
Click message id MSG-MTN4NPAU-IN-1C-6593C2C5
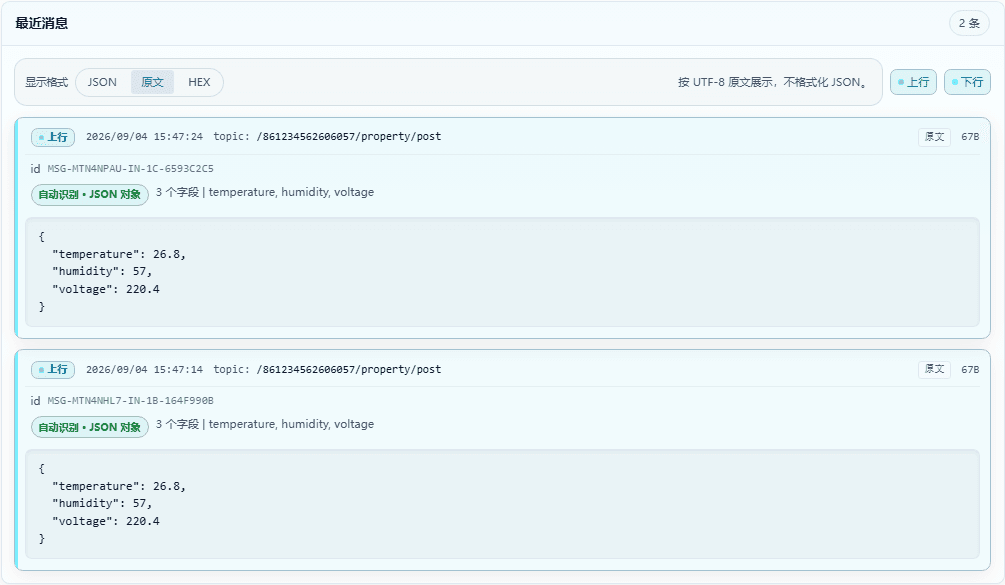coord(131,169)
